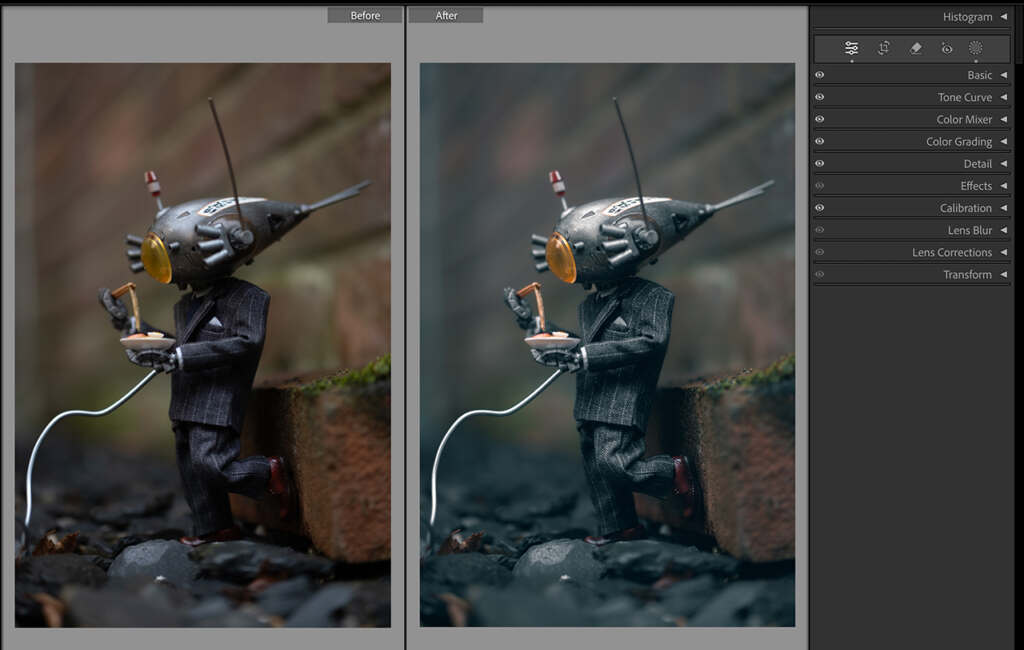This screenshot has height=650, width=1024.
Task: Expand the Calibration panel arrow
Action: click(1004, 208)
